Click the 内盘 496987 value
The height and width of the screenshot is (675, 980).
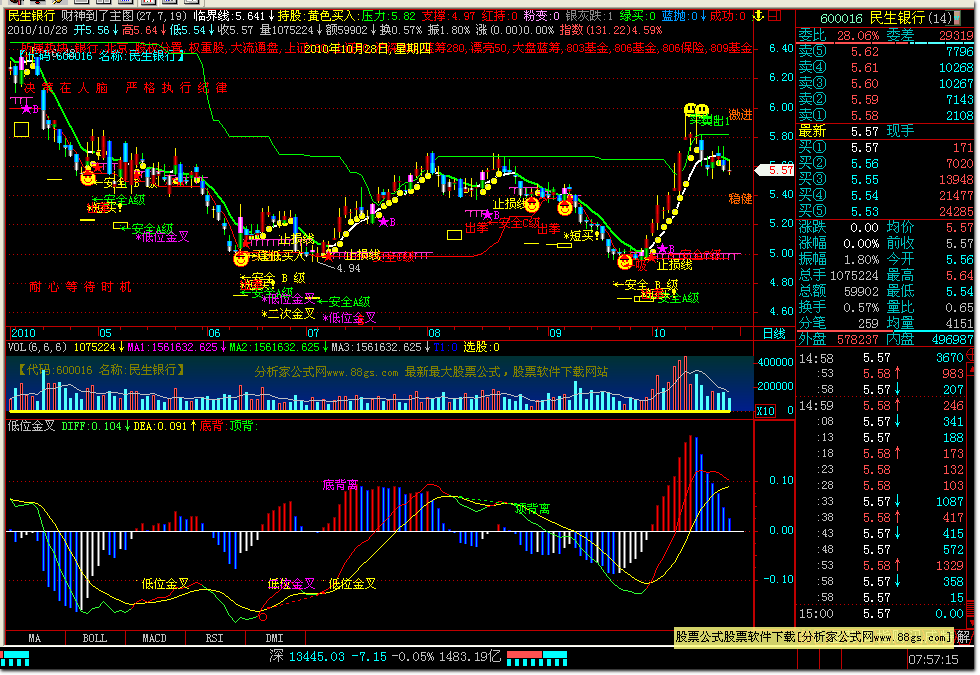[x=952, y=339]
